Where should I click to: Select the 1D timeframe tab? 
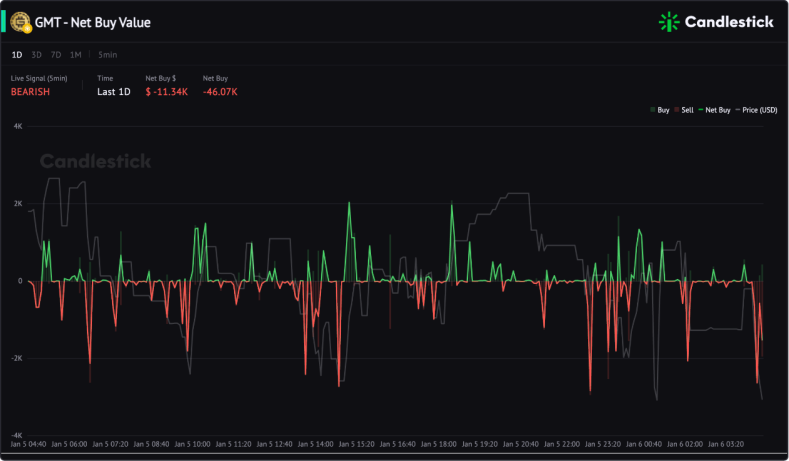coord(17,55)
